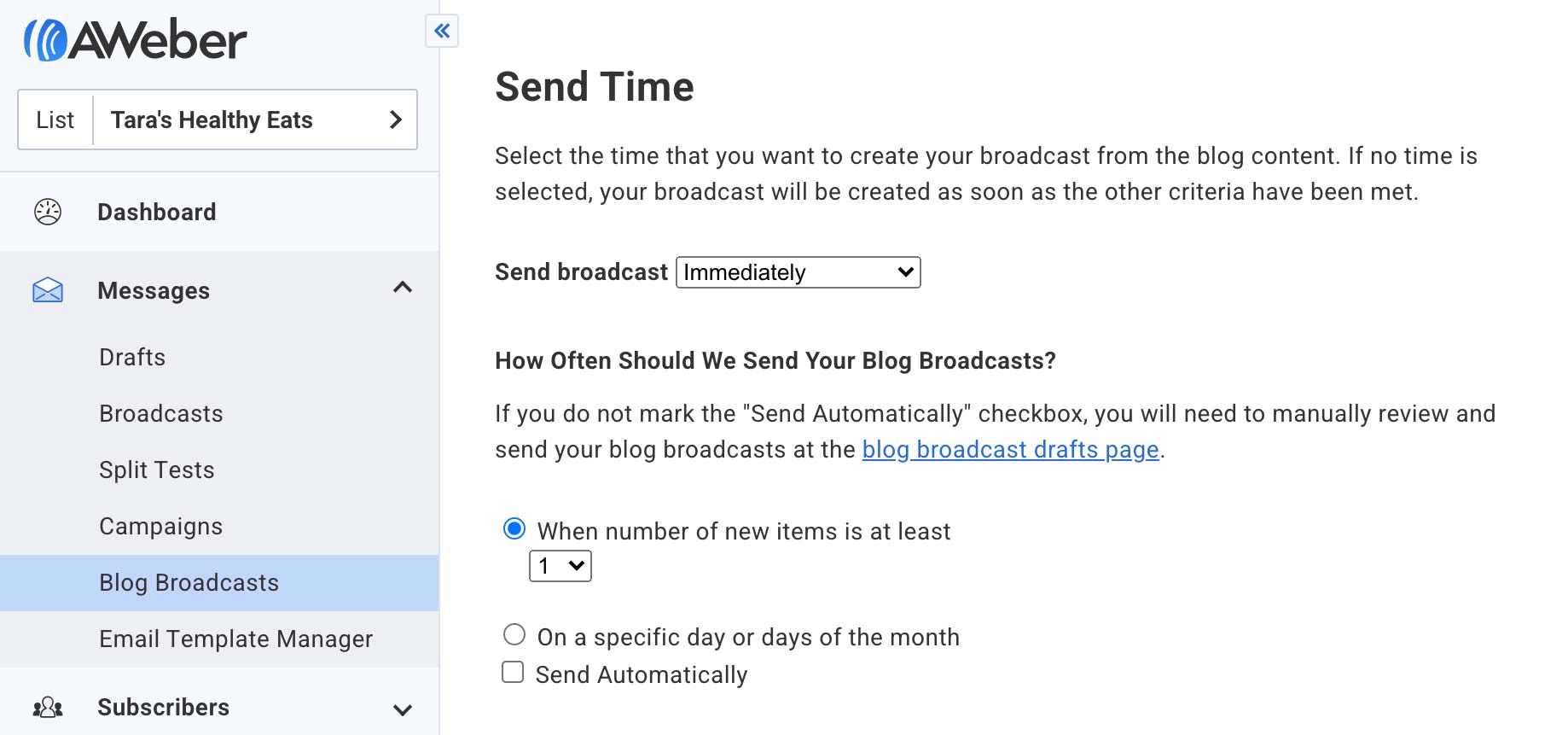Click the Subscribers people icon
The image size is (1568, 735).
(49, 707)
